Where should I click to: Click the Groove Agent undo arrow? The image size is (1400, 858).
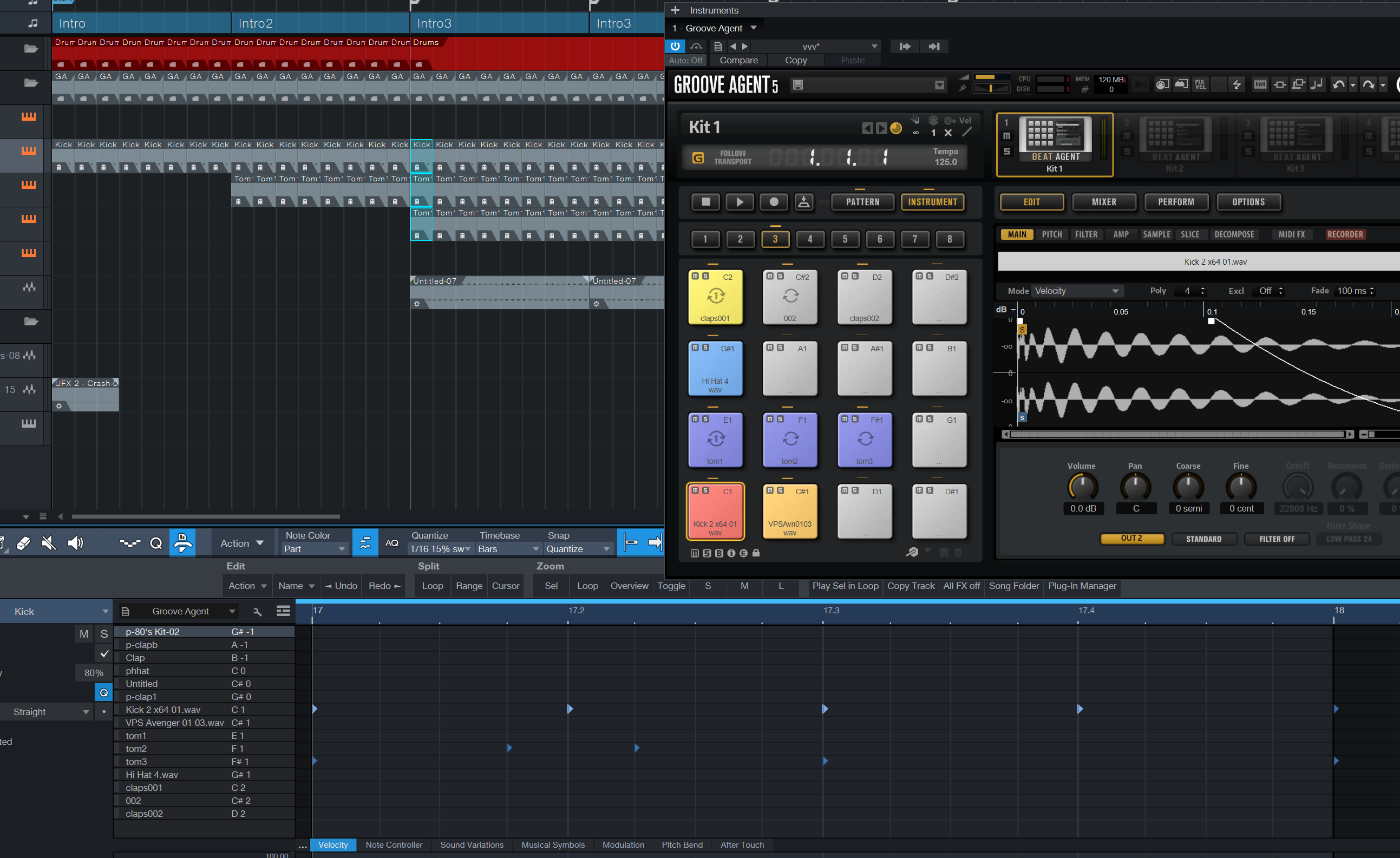pyautogui.click(x=1338, y=84)
